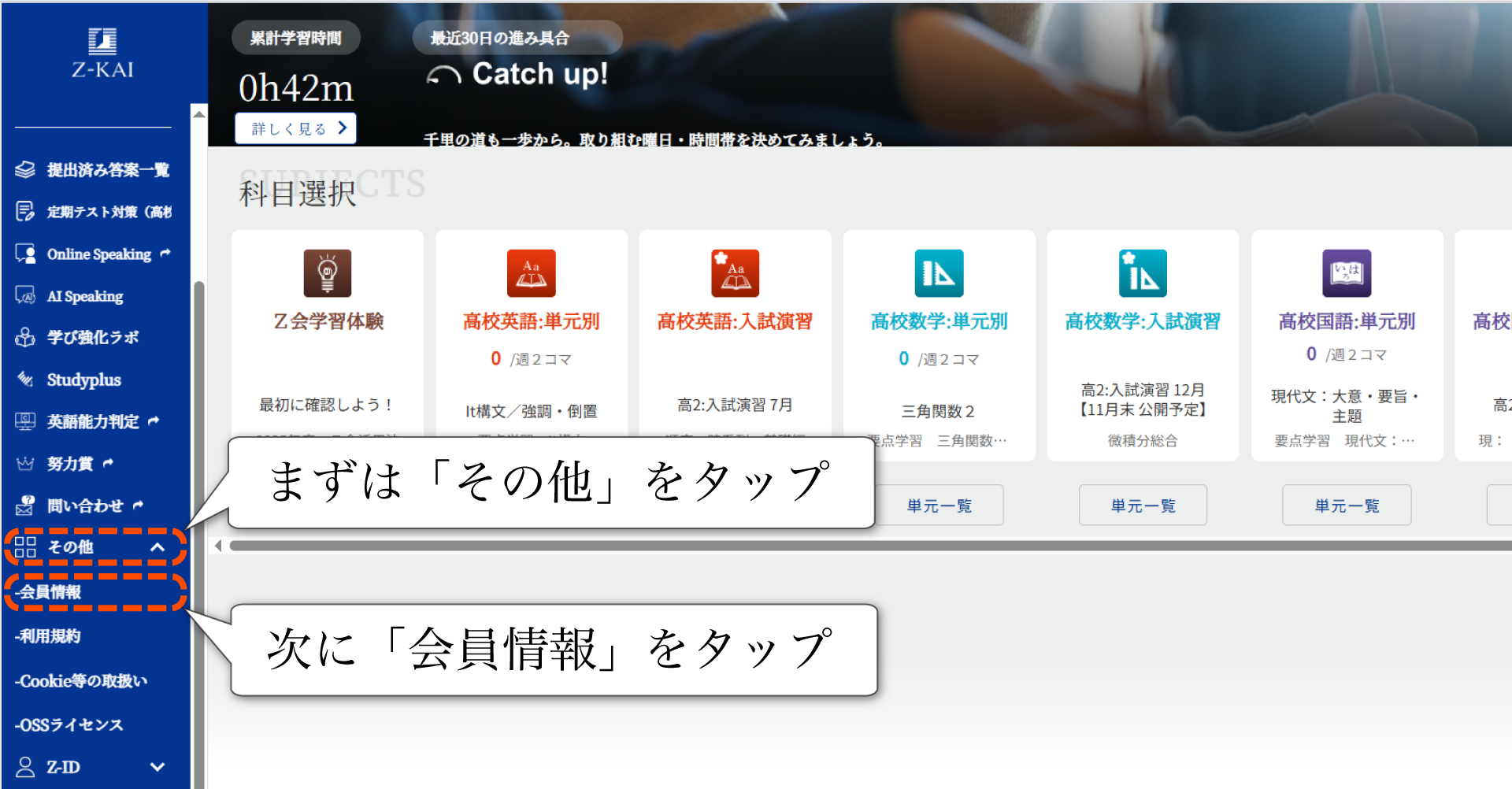This screenshot has width=1512, height=789.
Task: Click the 提出済み答案一覧 stack icon
Action: (x=25, y=169)
